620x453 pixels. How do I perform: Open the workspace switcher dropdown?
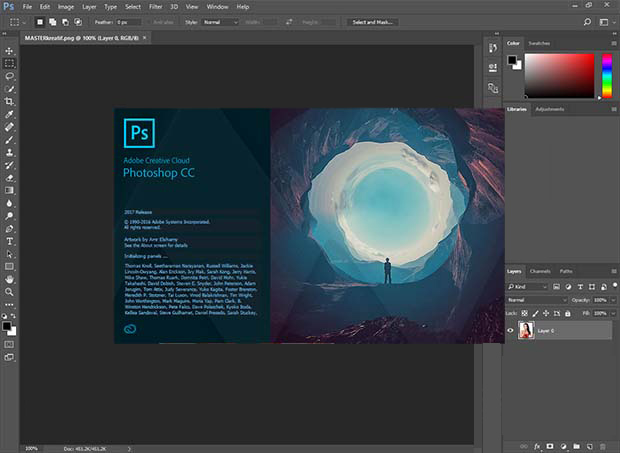pos(607,22)
